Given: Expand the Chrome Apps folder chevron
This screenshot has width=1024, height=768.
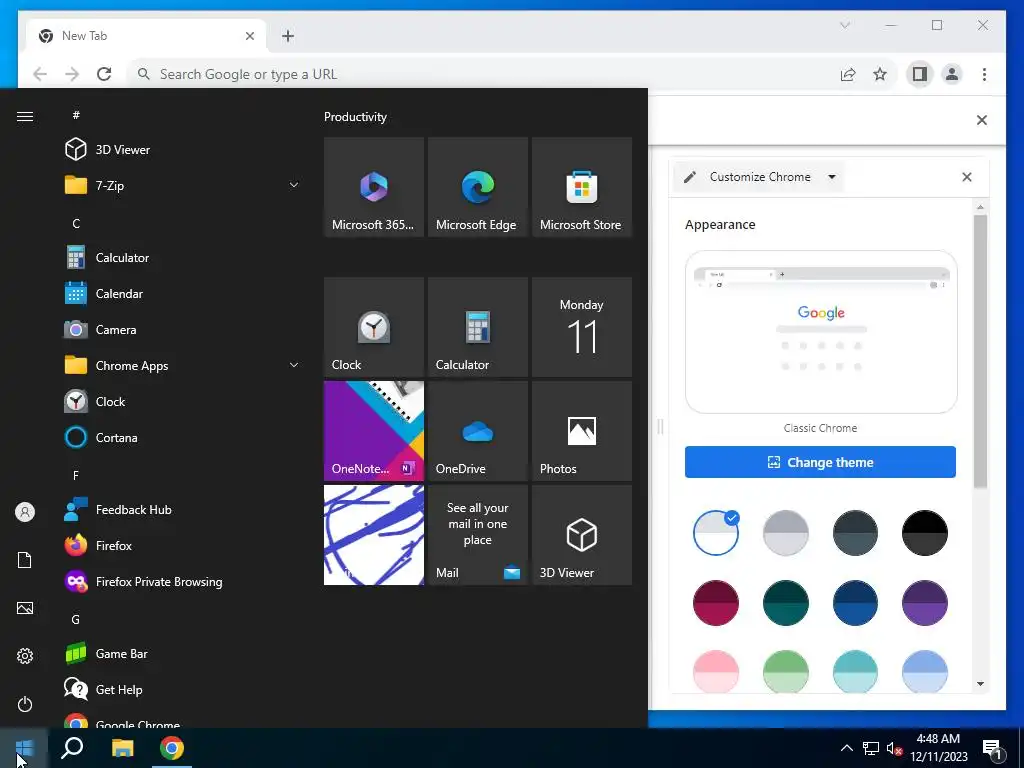Looking at the screenshot, I should point(294,365).
